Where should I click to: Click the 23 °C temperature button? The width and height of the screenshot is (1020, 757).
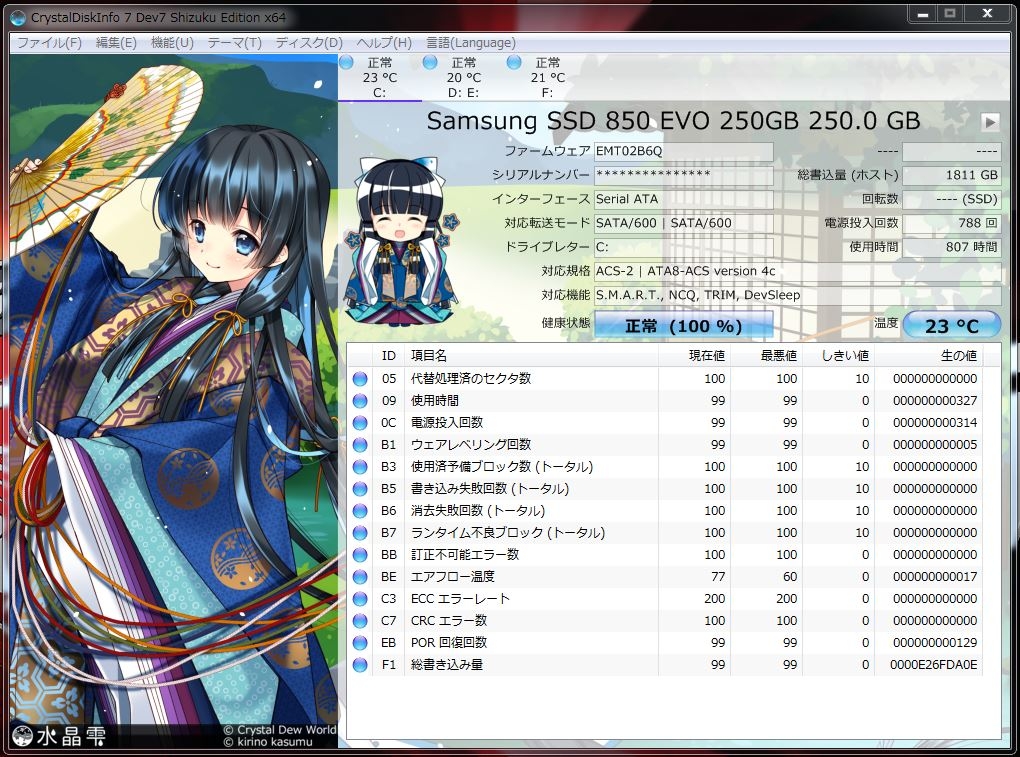952,325
